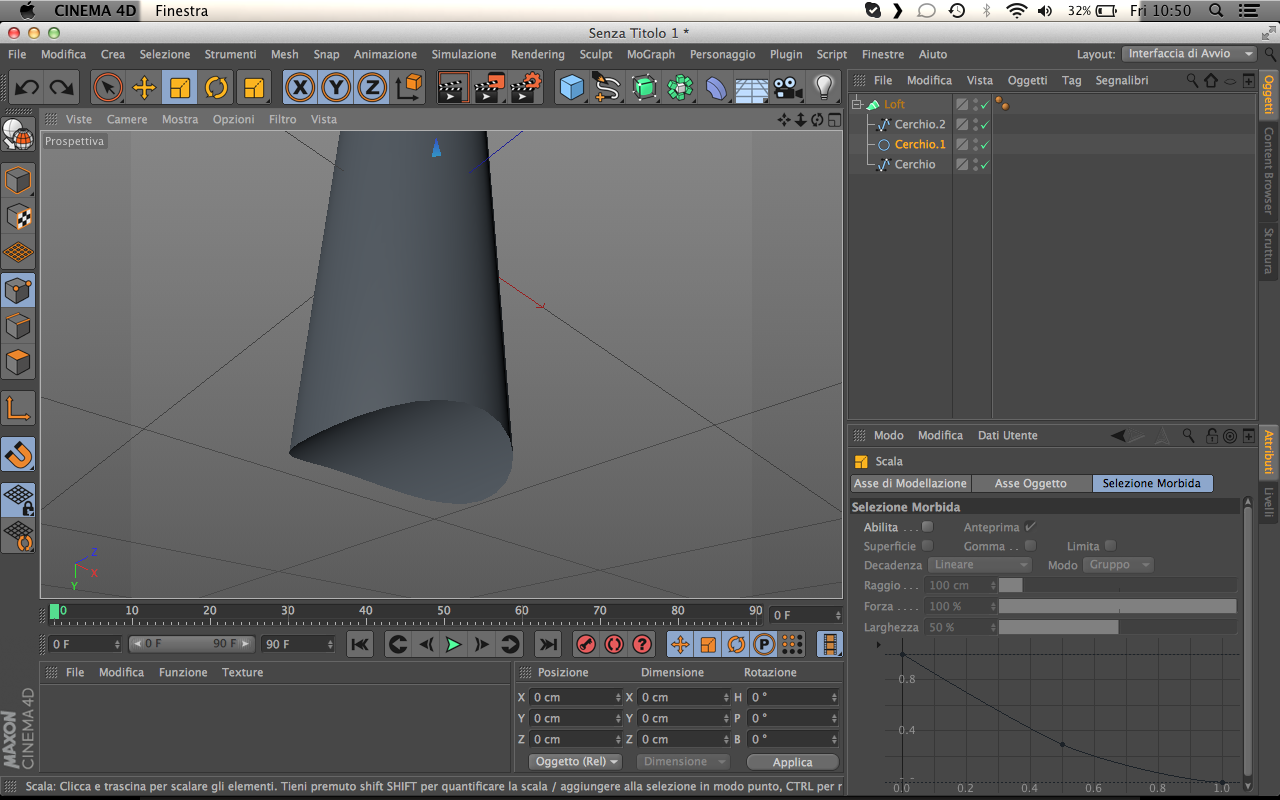Open the MoGraph menu

point(650,54)
